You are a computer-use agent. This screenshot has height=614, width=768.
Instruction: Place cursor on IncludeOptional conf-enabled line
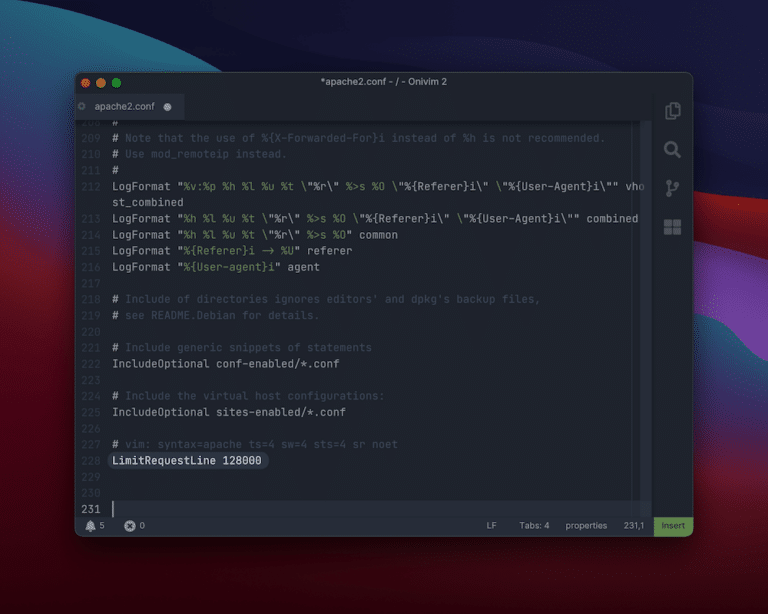pyautogui.click(x=226, y=364)
